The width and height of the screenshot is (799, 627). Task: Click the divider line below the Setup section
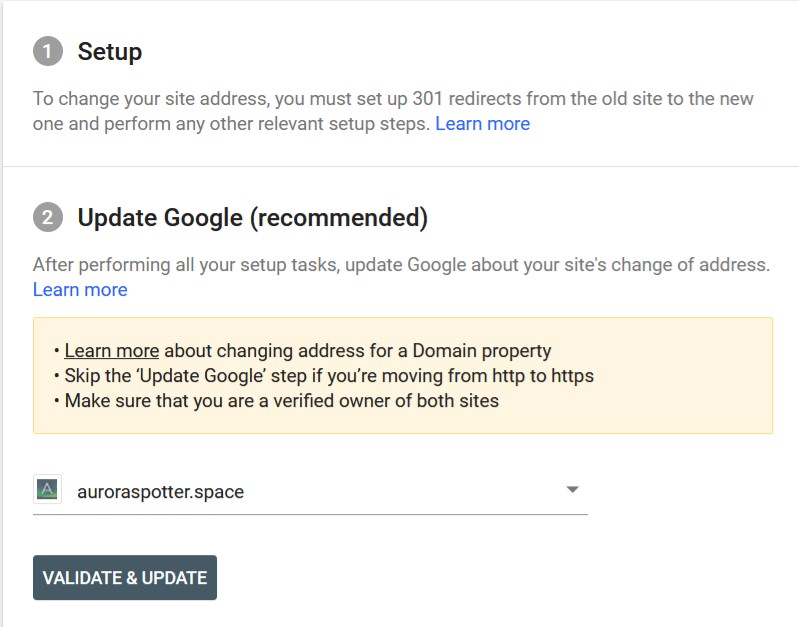pos(400,166)
